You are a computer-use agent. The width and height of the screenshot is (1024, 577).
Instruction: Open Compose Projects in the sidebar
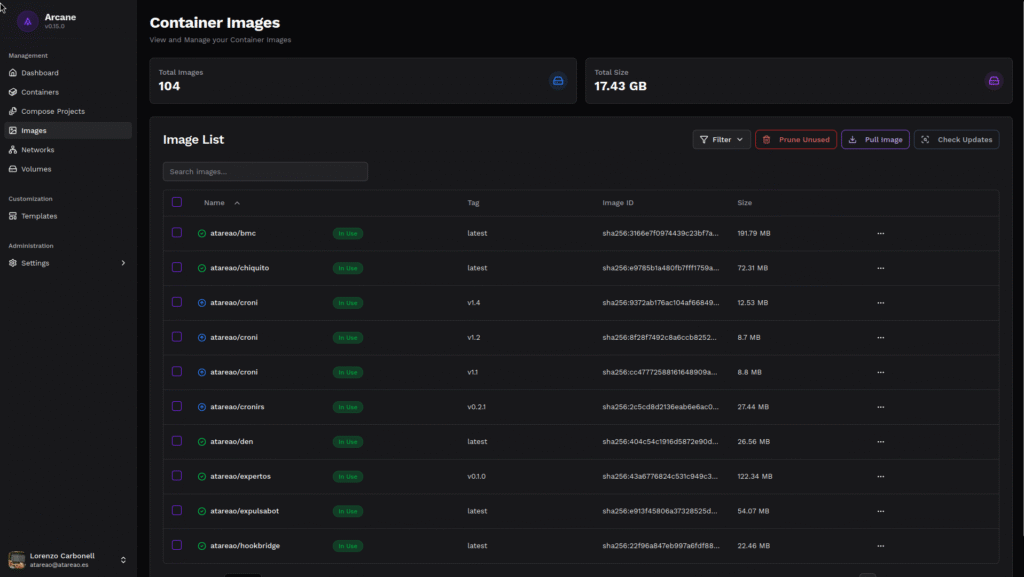(52, 111)
